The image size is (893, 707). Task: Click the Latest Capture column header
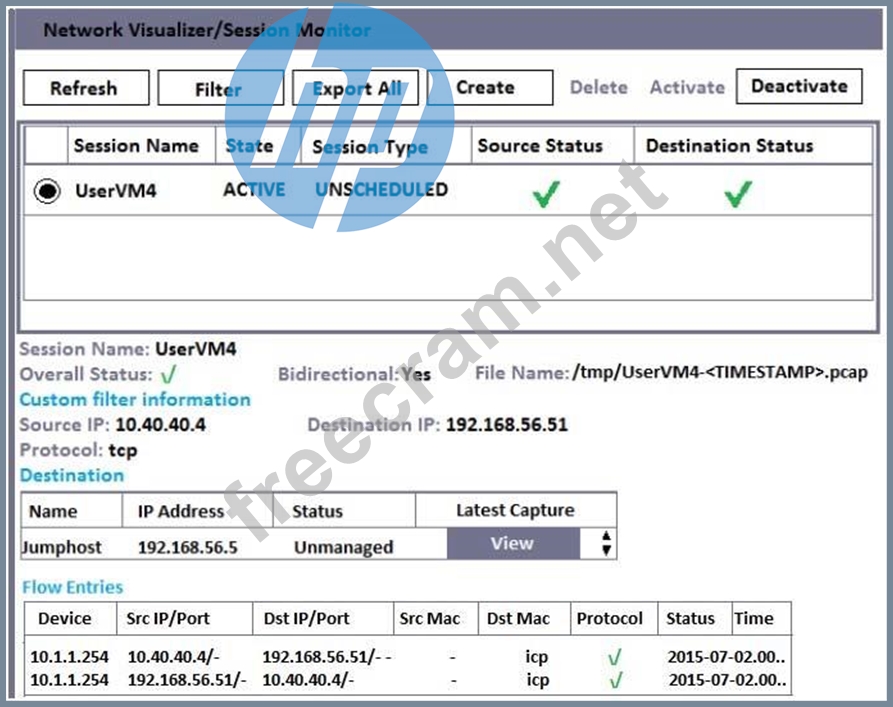[515, 510]
